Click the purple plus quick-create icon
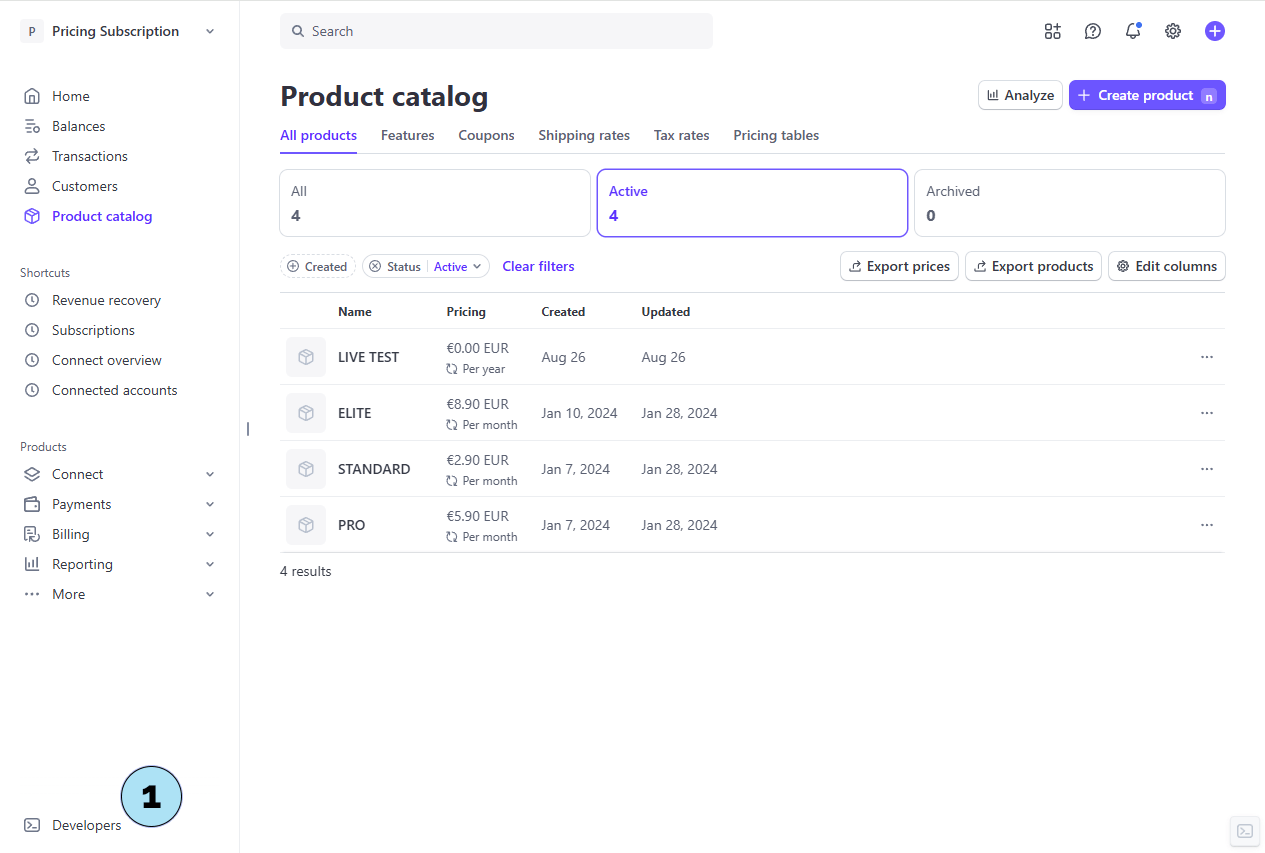This screenshot has width=1265, height=853. (x=1214, y=31)
